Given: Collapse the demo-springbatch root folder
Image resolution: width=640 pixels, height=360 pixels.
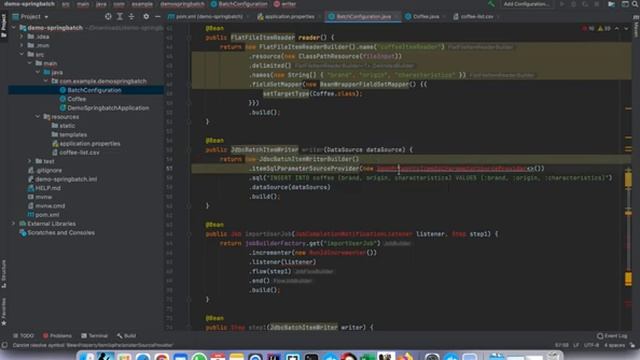Looking at the screenshot, I should click(14, 28).
